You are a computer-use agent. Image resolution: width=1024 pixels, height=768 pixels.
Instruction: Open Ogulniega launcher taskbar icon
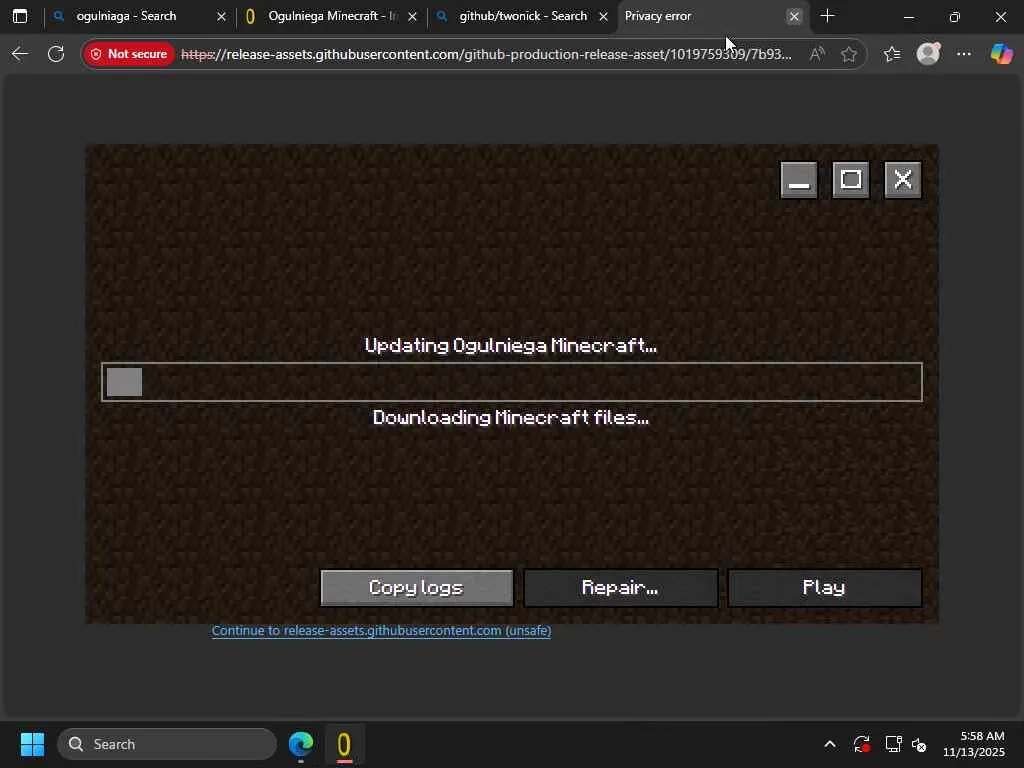[x=344, y=744]
